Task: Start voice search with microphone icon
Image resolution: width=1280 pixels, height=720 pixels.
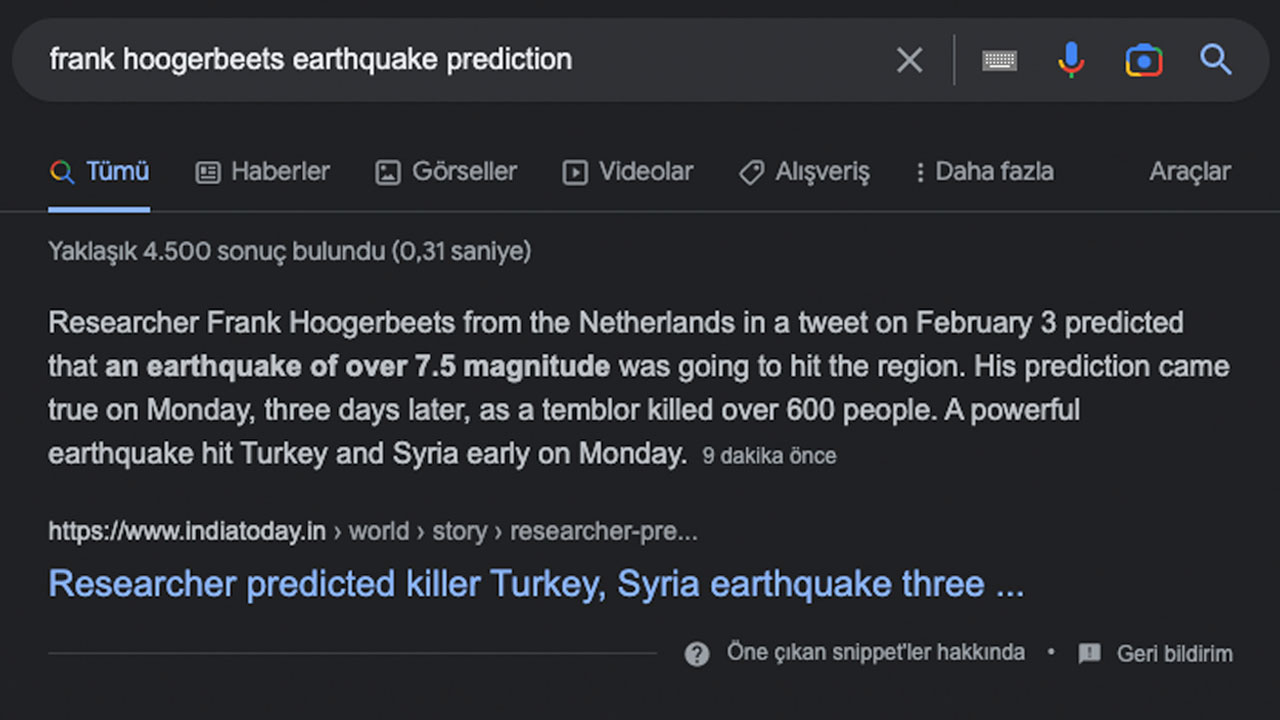Action: coord(1070,60)
